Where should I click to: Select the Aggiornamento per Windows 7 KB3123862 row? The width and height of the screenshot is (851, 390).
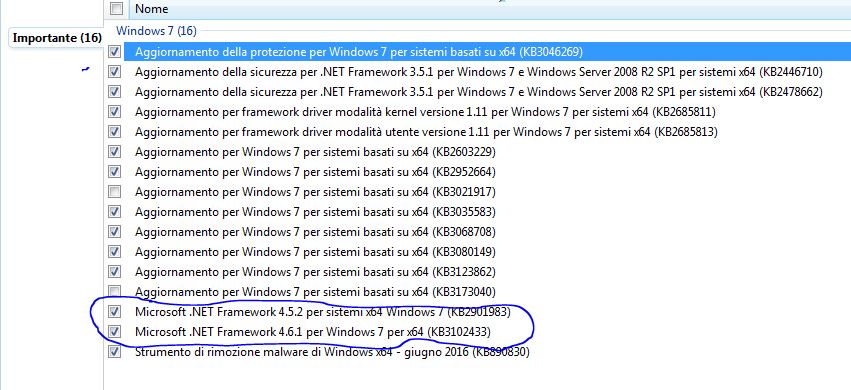coord(315,272)
